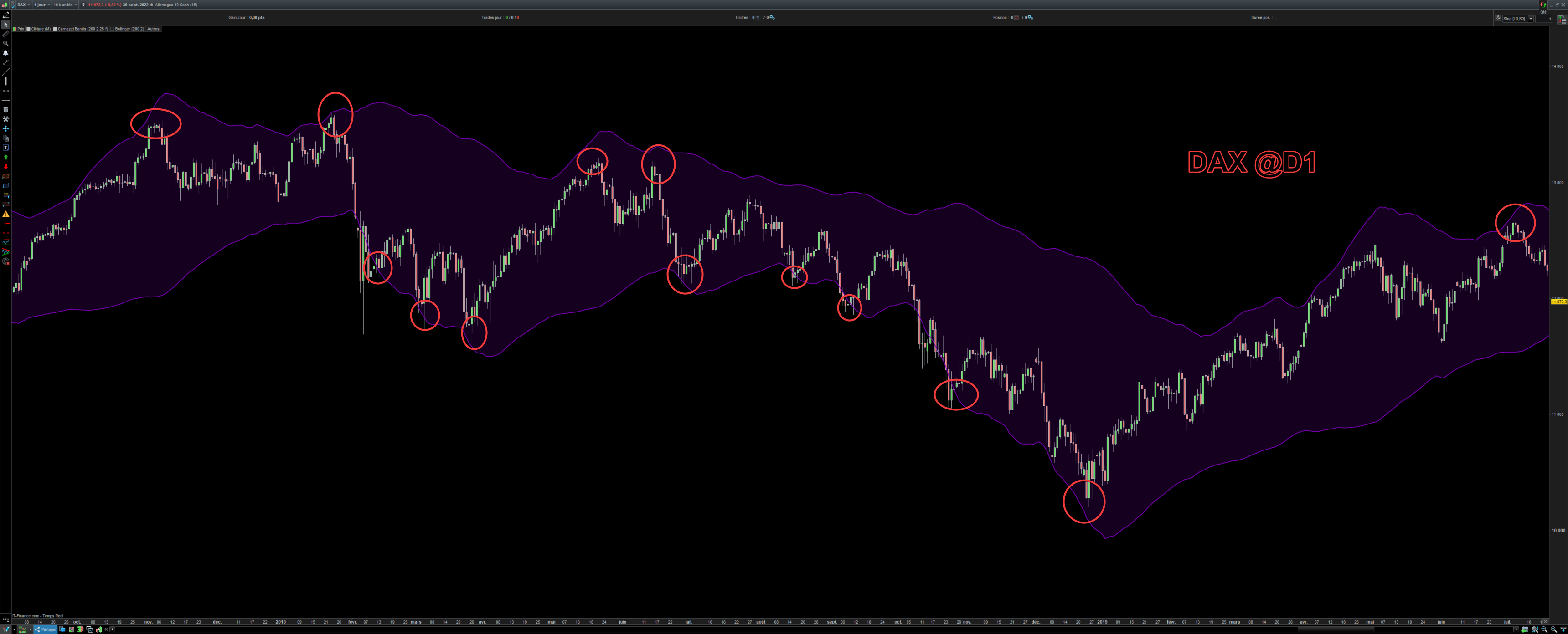Click the copy objects icon

click(x=5, y=139)
